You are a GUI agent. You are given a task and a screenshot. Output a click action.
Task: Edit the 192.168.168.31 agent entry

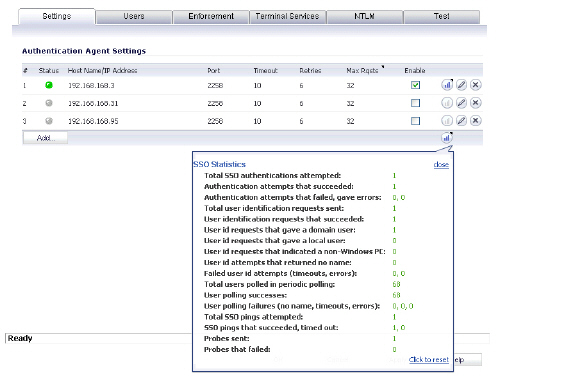461,103
